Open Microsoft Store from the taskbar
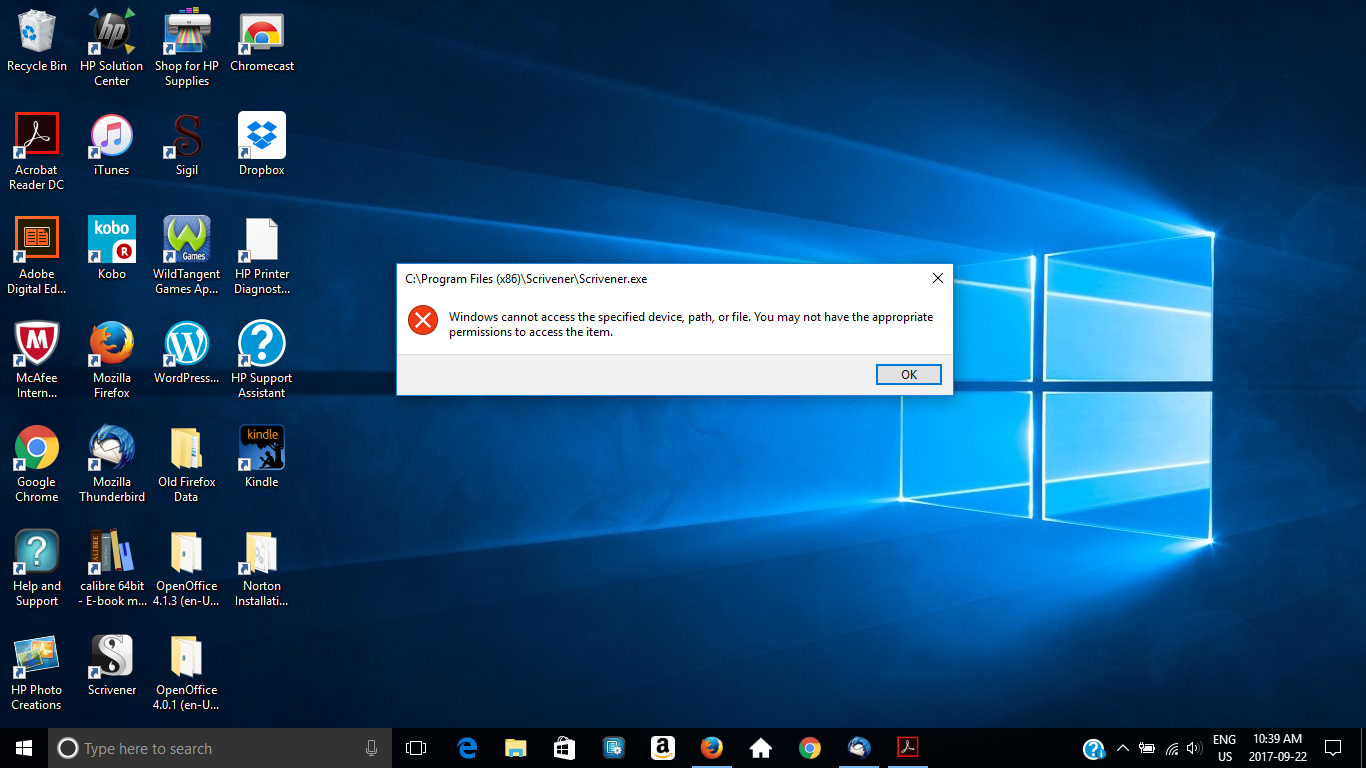This screenshot has height=768, width=1366. click(x=565, y=748)
